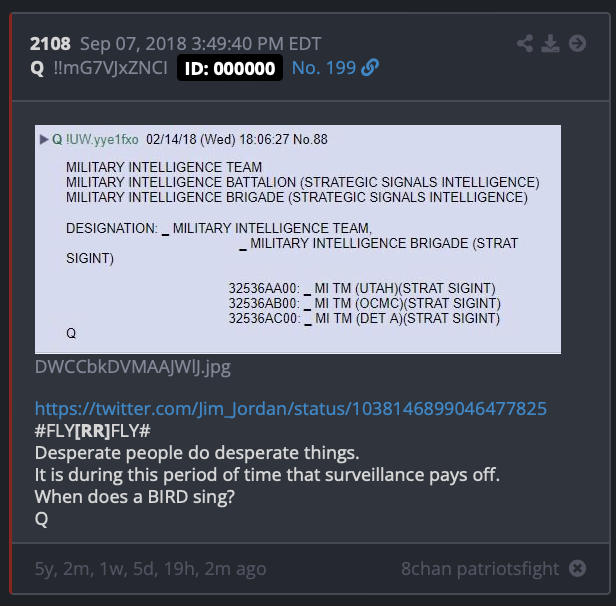
Task: Click the relative time ago text in the footer
Action: click(x=150, y=569)
